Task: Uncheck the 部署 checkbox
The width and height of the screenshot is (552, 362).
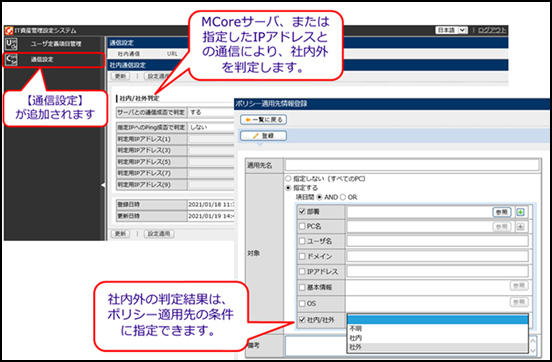Action: pyautogui.click(x=302, y=212)
